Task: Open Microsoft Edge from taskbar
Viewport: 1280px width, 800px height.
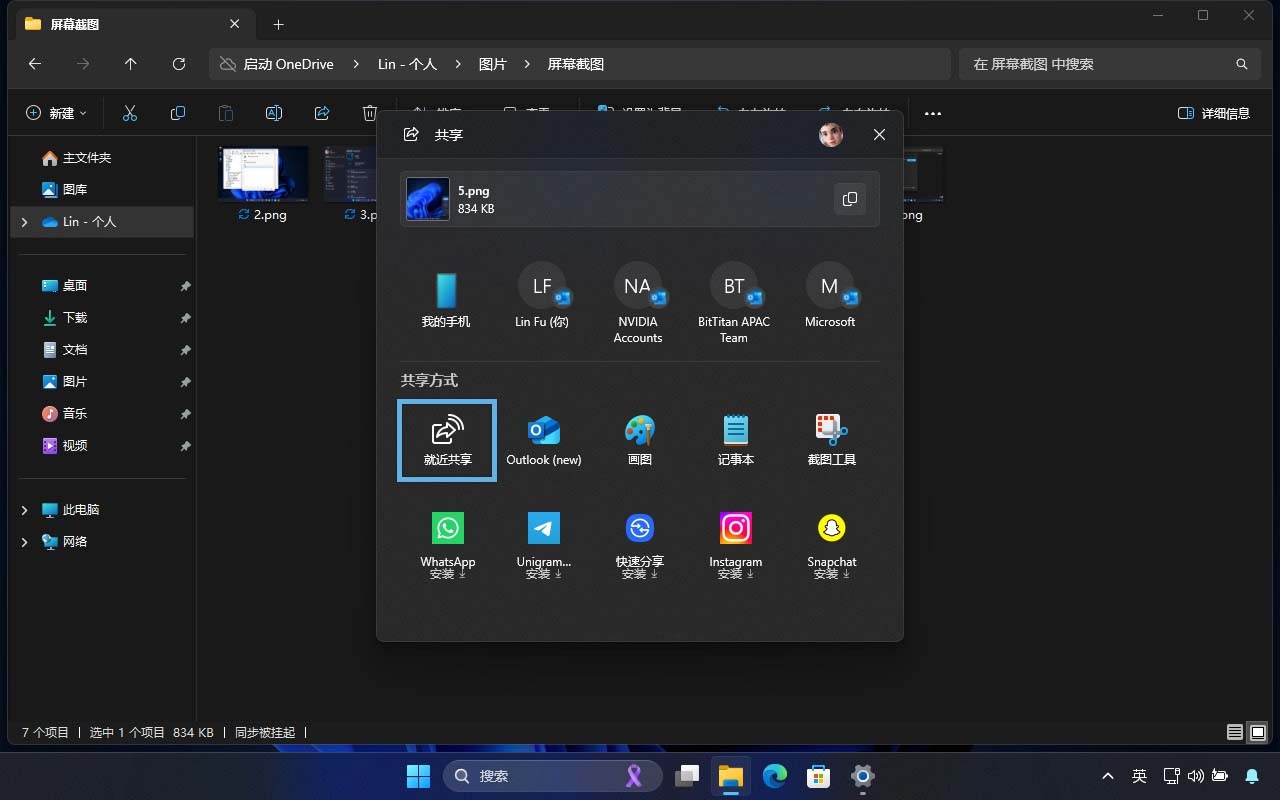Action: click(775, 776)
